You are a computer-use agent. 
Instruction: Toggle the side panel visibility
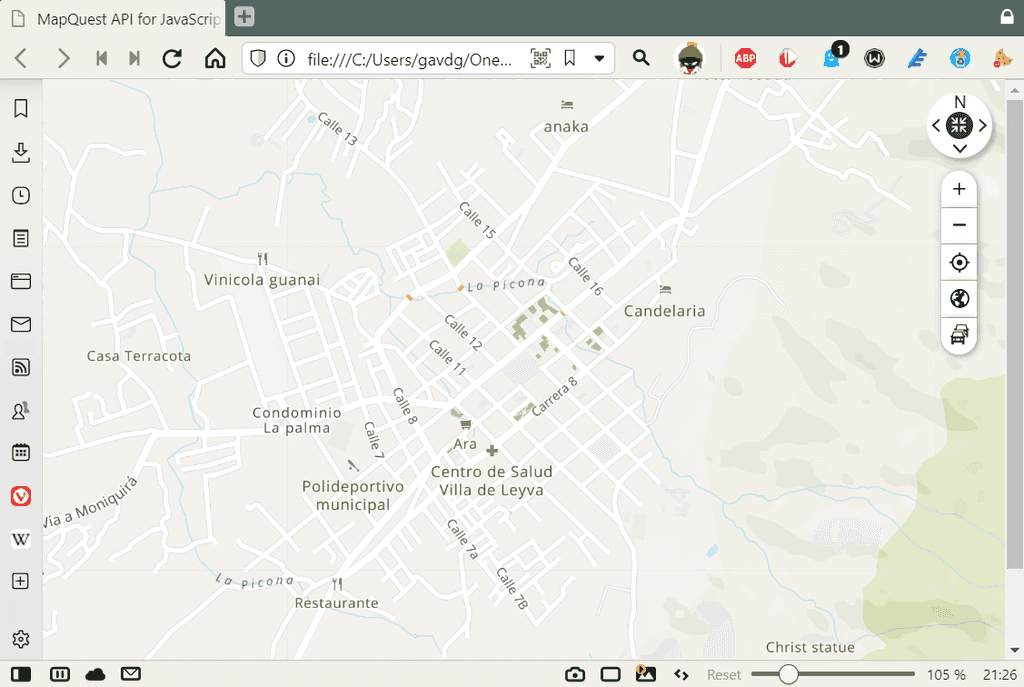[20, 674]
